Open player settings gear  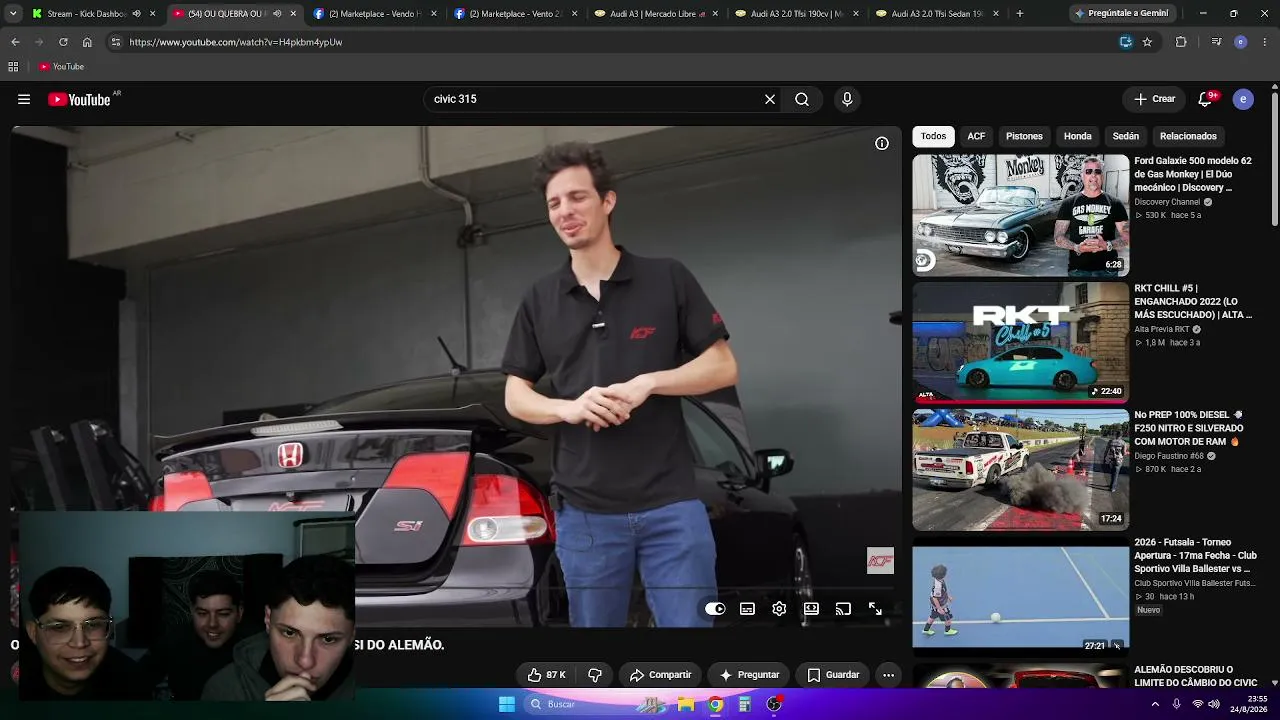[x=779, y=609]
